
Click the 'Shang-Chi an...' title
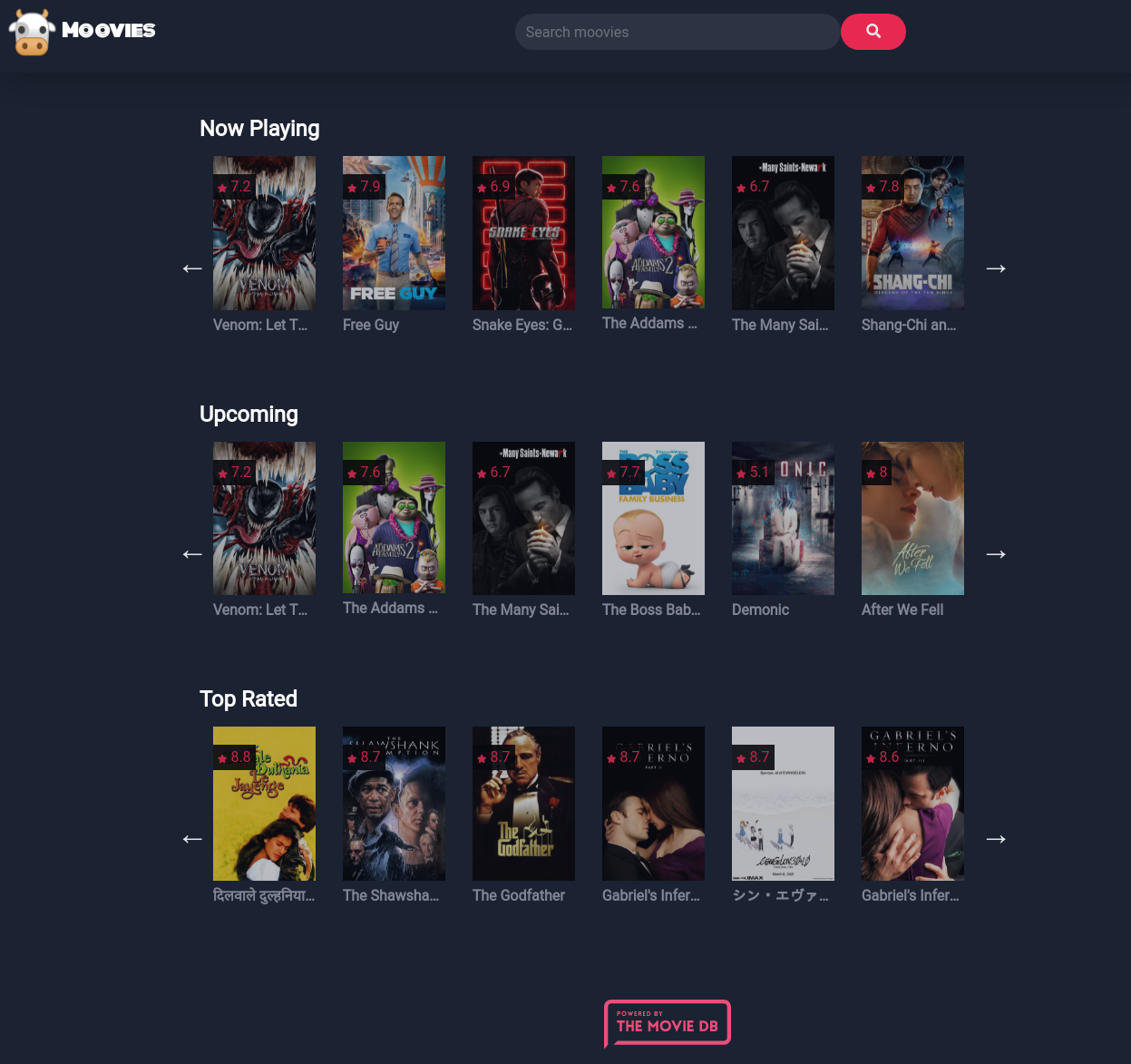point(909,325)
